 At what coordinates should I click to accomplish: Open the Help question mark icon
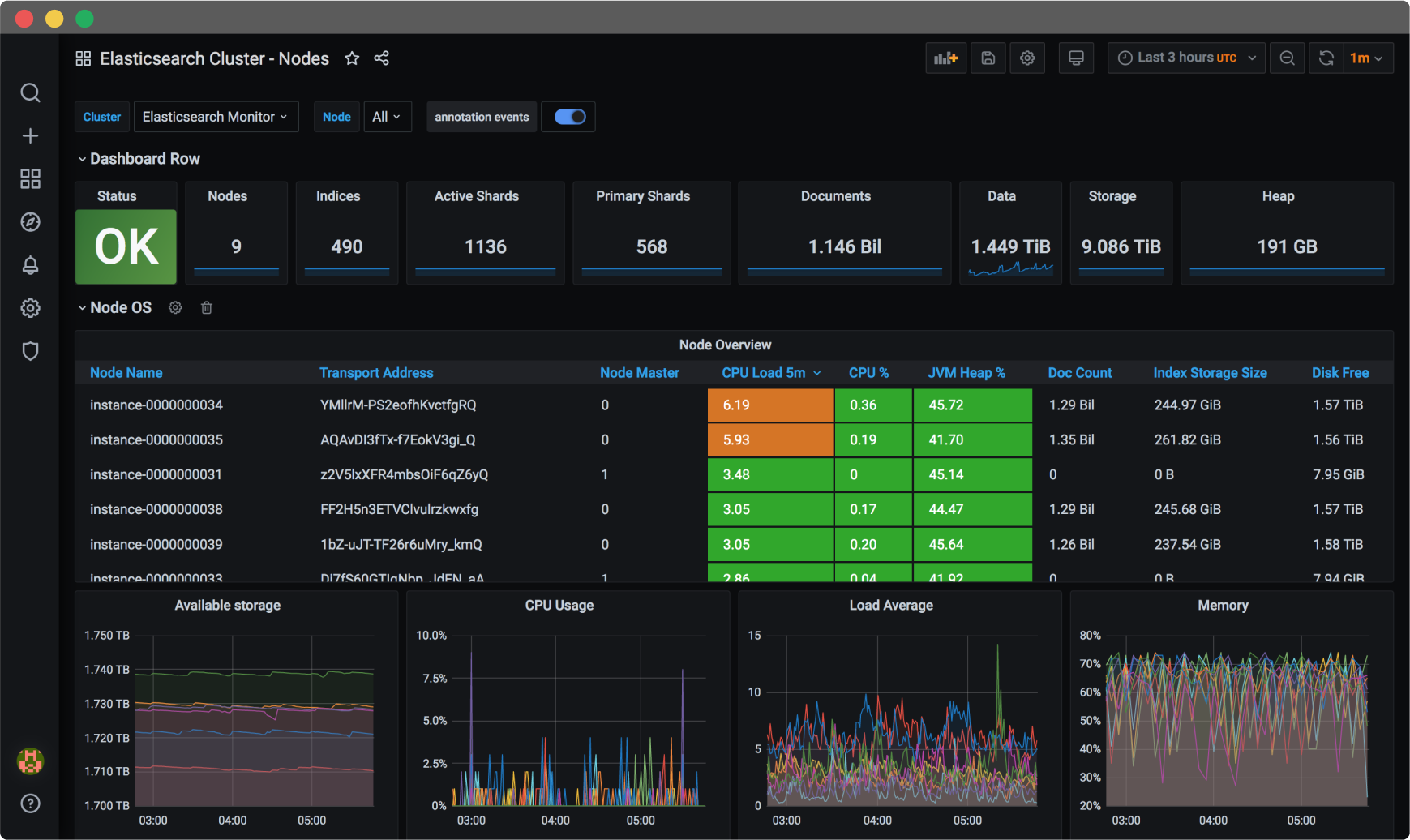tap(30, 803)
